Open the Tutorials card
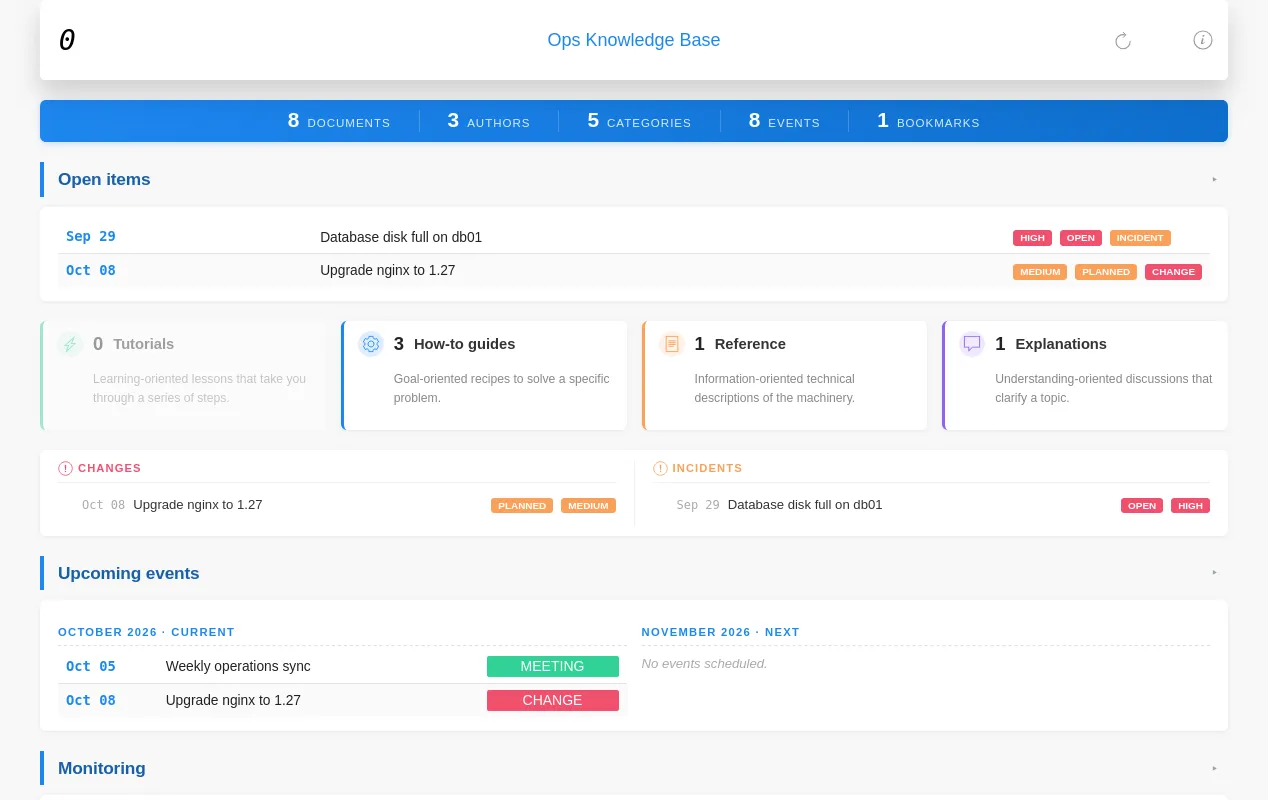1280x800 pixels. (183, 376)
